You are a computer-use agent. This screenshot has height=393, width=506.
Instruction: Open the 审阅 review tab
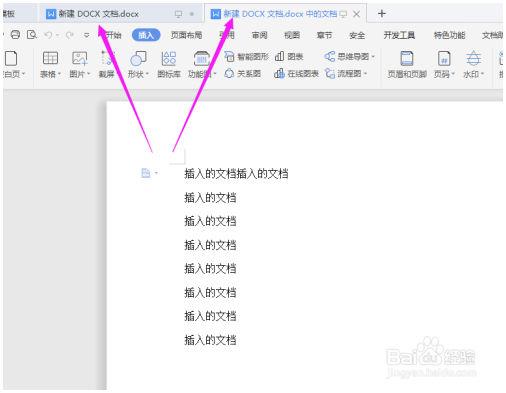coord(259,35)
